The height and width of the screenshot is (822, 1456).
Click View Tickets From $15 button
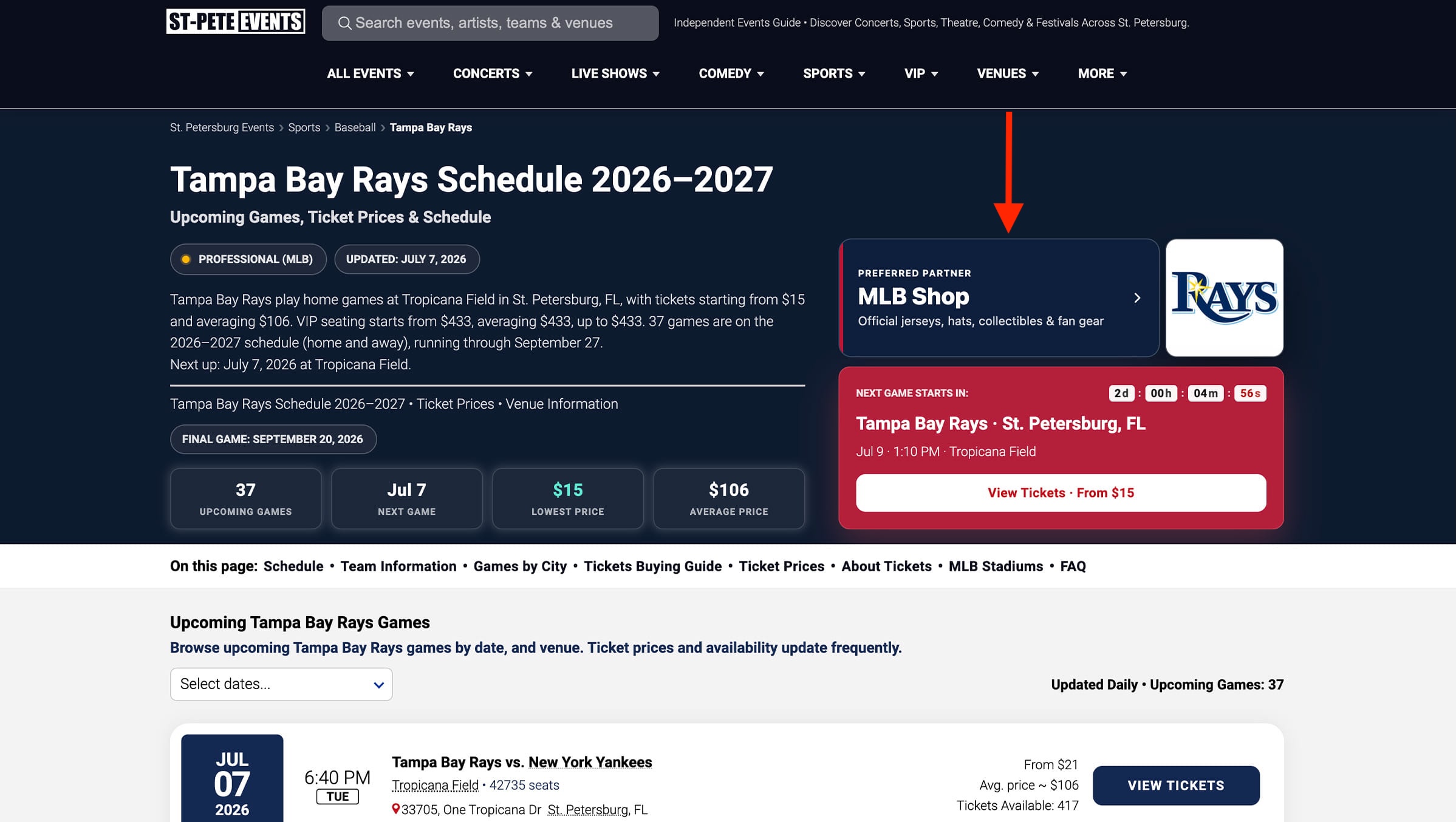(1061, 493)
